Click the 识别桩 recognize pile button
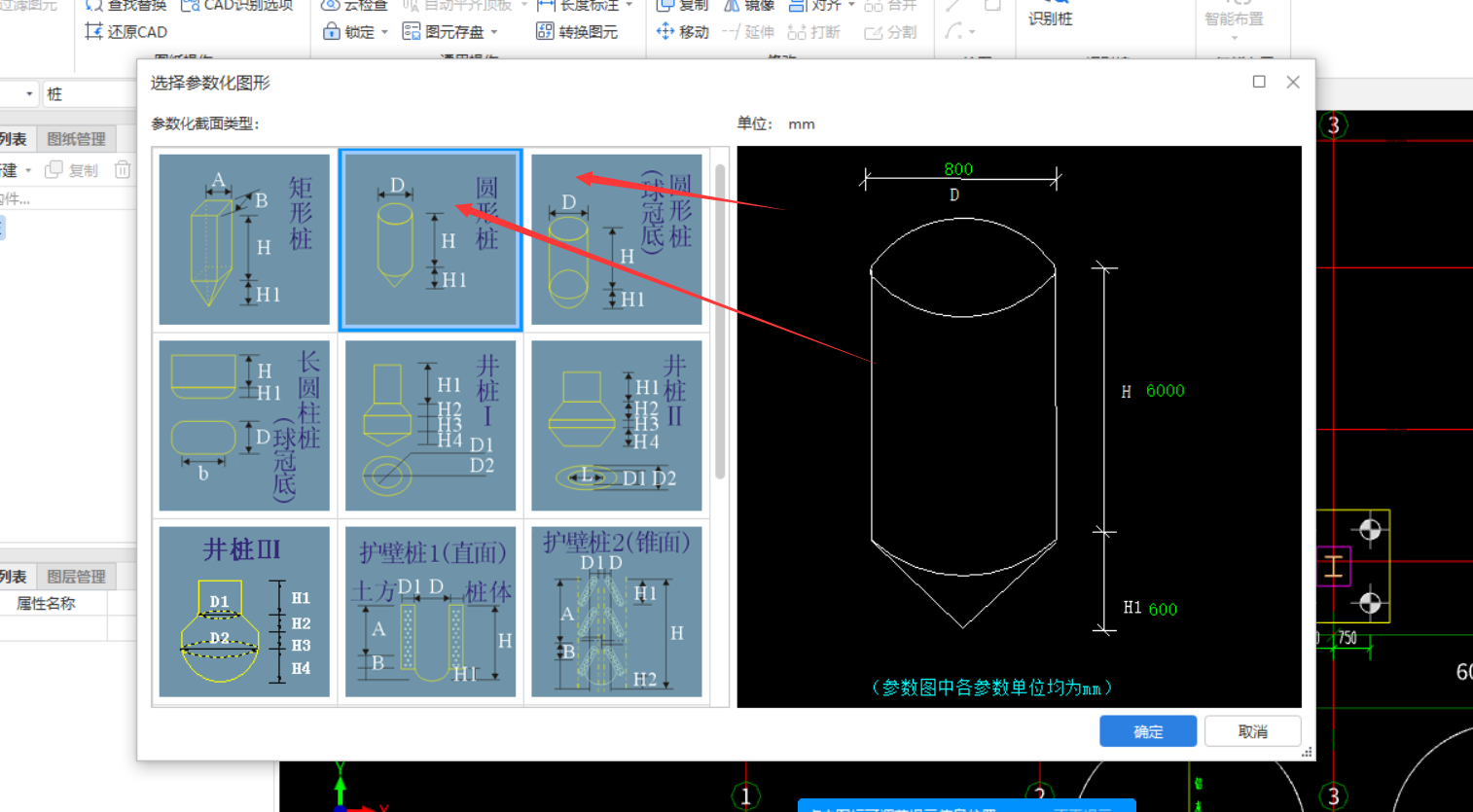The width and height of the screenshot is (1473, 812). click(x=1050, y=14)
